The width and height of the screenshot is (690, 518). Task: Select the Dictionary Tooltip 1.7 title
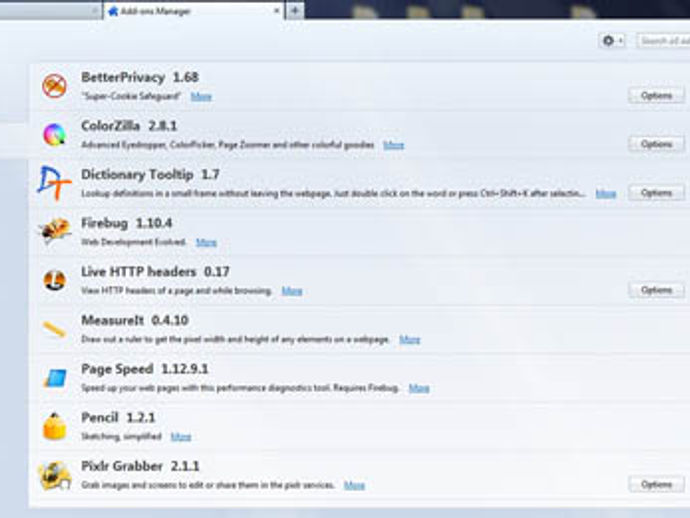pyautogui.click(x=150, y=175)
